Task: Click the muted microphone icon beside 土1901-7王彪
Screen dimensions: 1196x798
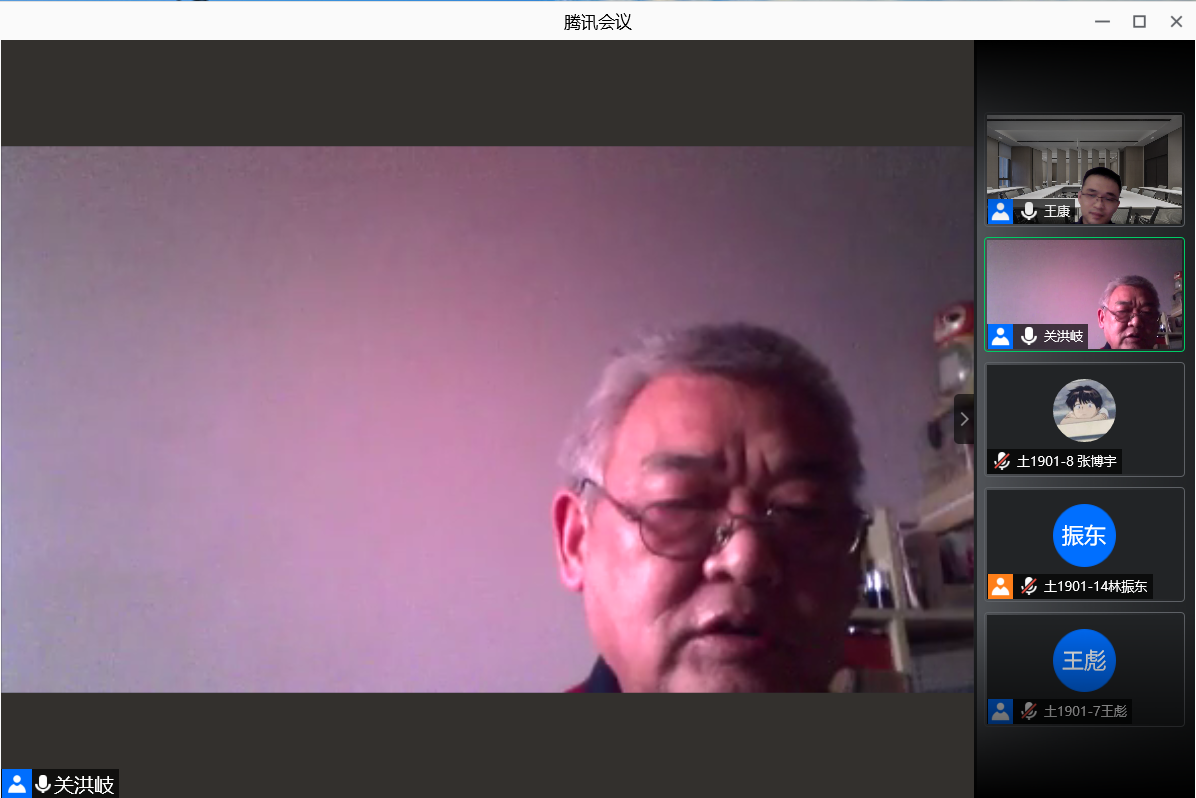Action: click(1028, 711)
